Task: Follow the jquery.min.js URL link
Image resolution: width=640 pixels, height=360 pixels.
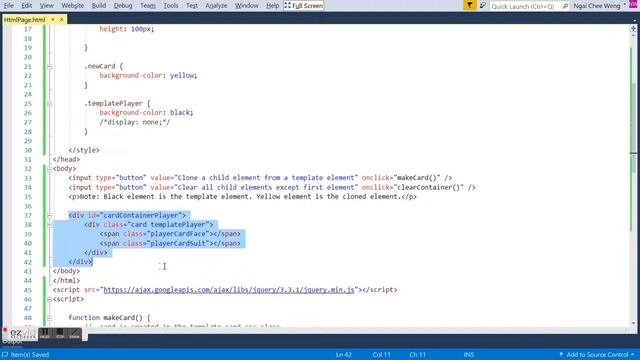Action: click(x=229, y=290)
